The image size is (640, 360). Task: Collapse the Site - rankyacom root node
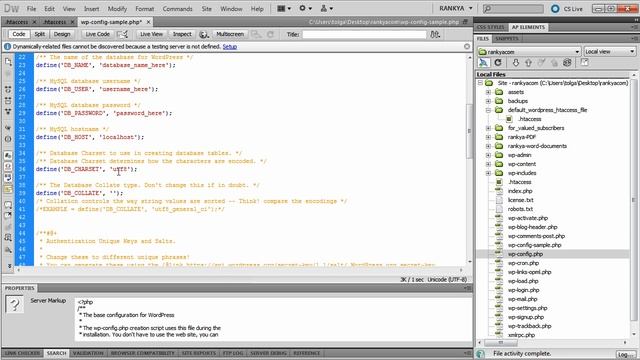(x=480, y=83)
